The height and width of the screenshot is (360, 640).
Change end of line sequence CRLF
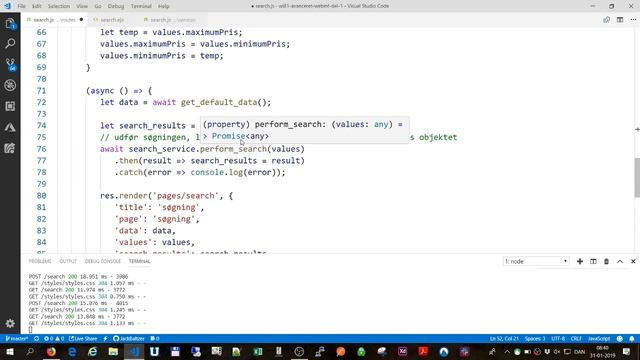tap(576, 339)
